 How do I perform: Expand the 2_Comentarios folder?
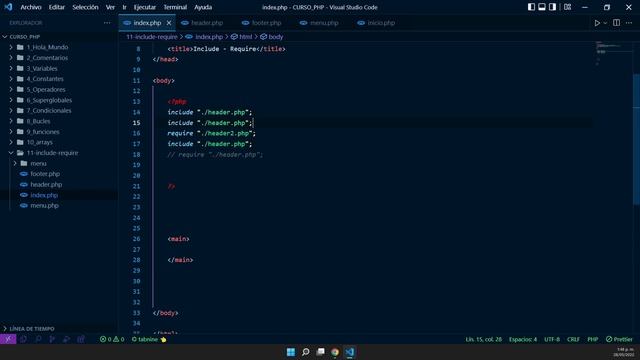[59, 58]
